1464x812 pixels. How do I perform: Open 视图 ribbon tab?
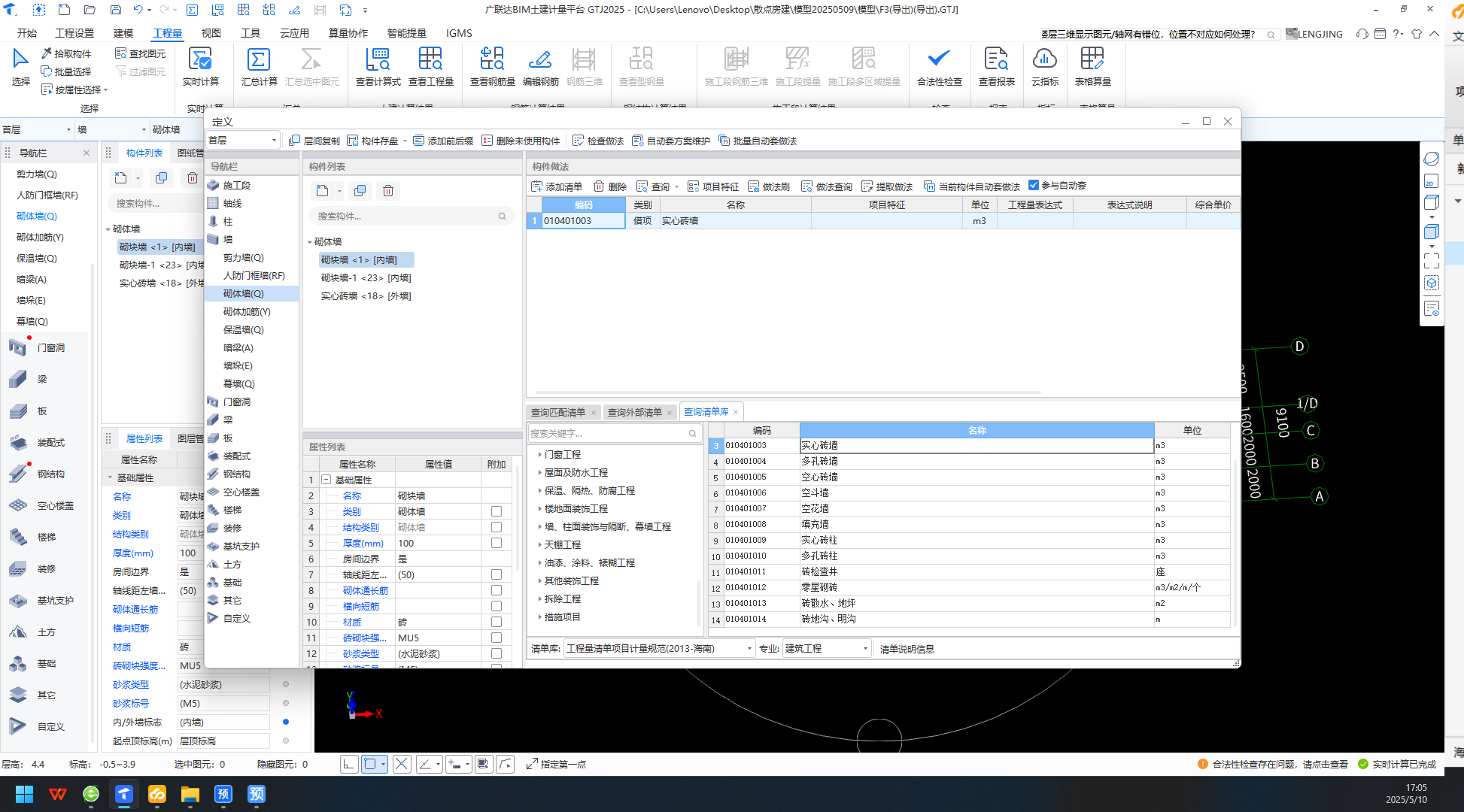click(211, 33)
